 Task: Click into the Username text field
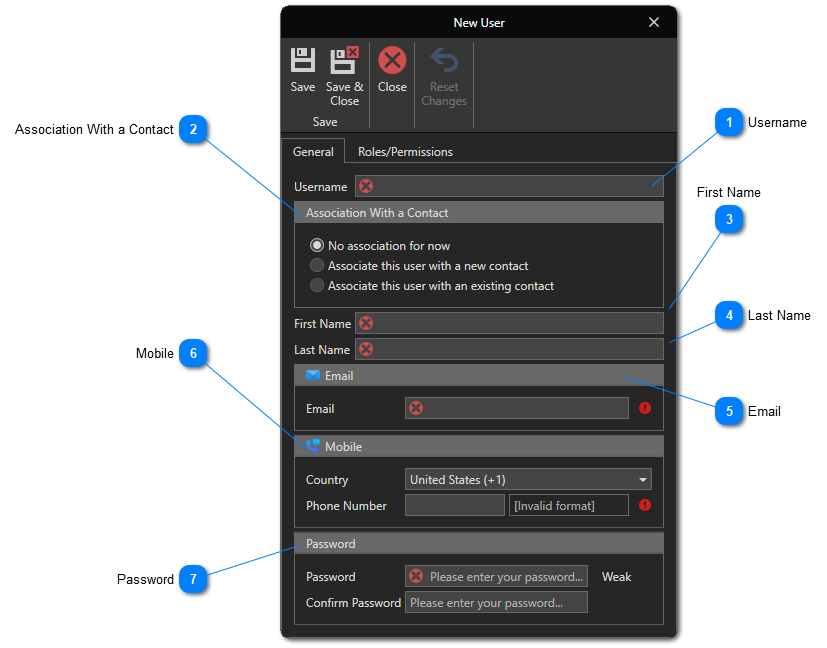[x=515, y=186]
